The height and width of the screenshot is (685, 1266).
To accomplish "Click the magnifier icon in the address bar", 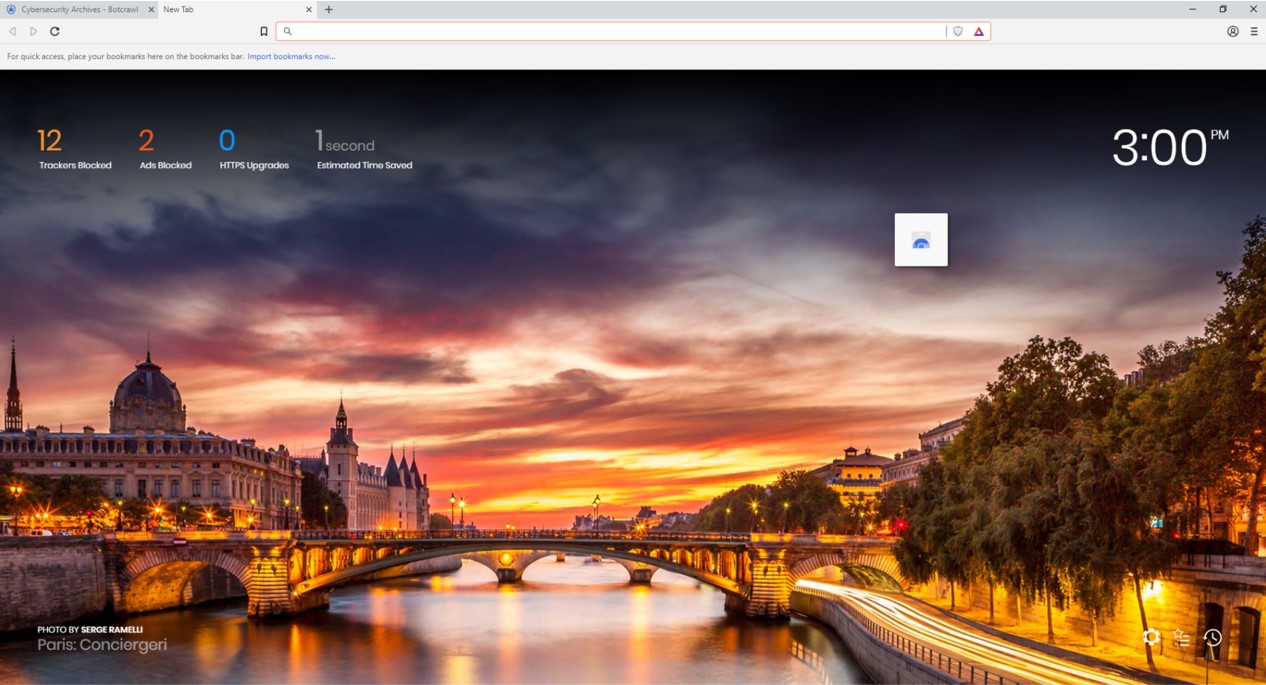I will (287, 31).
